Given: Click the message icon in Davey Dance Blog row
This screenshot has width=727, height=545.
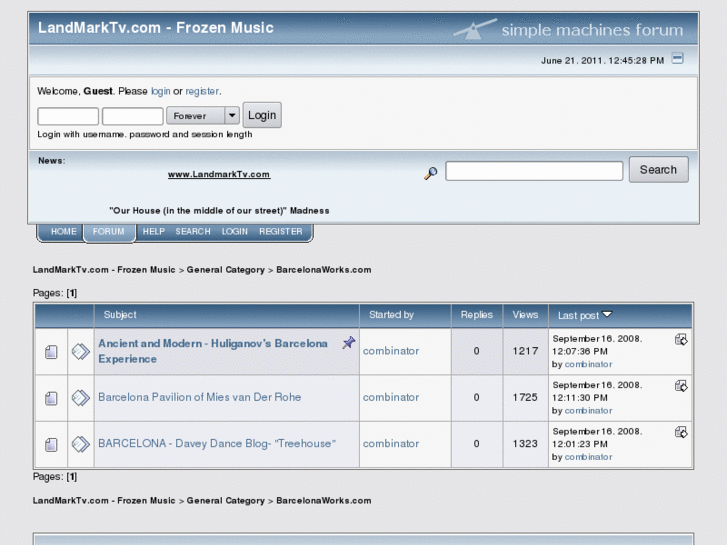Looking at the screenshot, I should (x=81, y=444).
